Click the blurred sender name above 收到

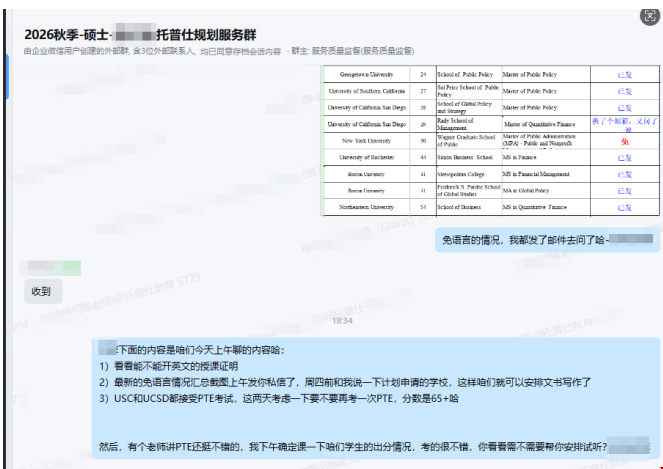tap(55, 268)
